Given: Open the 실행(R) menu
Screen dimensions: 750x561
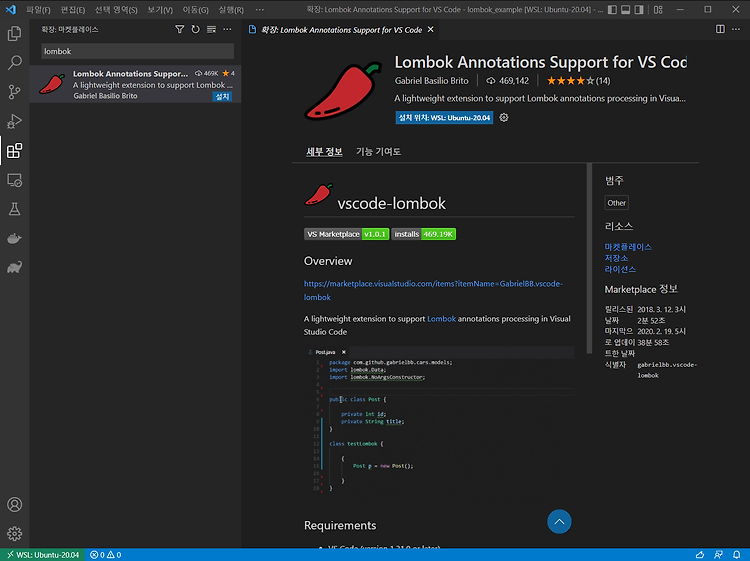Looking at the screenshot, I should 231,10.
